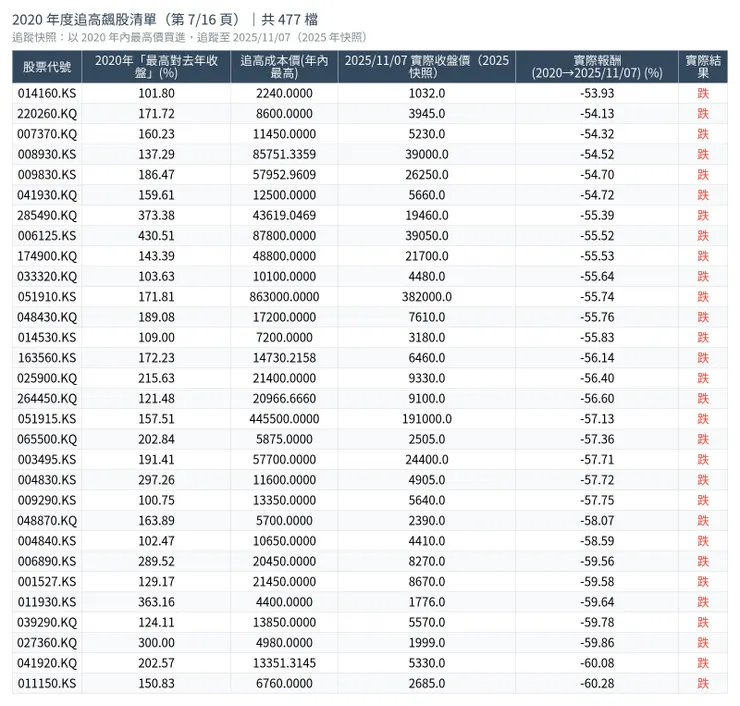The image size is (740, 706).
Task: Select stock code 174900.KQ
Action: [x=47, y=256]
